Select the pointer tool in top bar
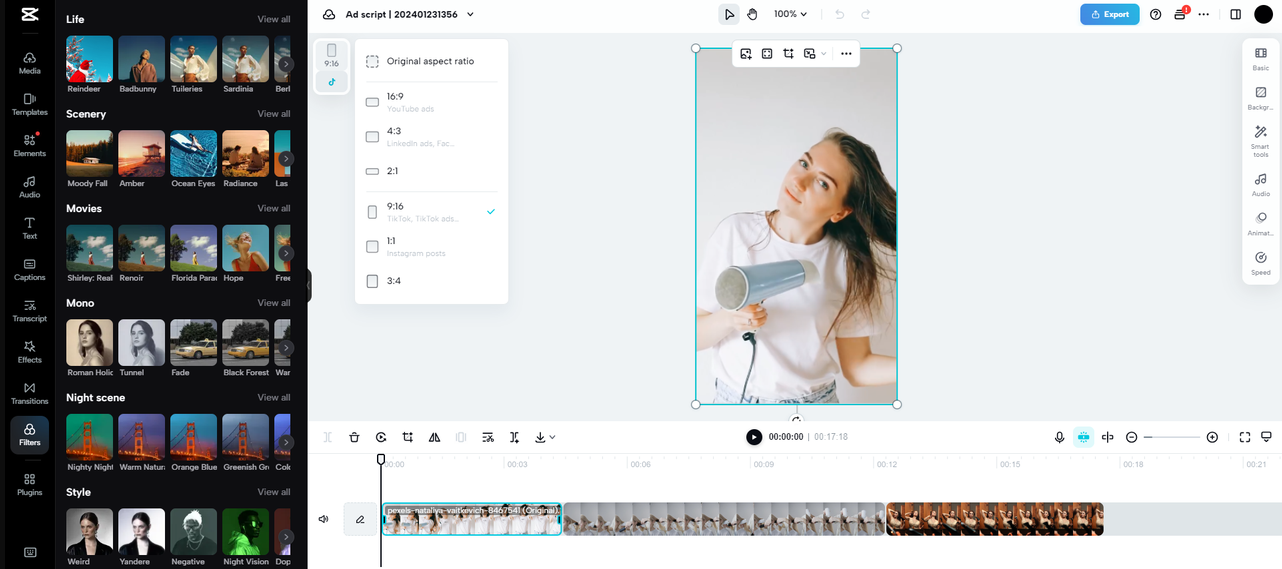Image resolution: width=1282 pixels, height=569 pixels. (729, 14)
